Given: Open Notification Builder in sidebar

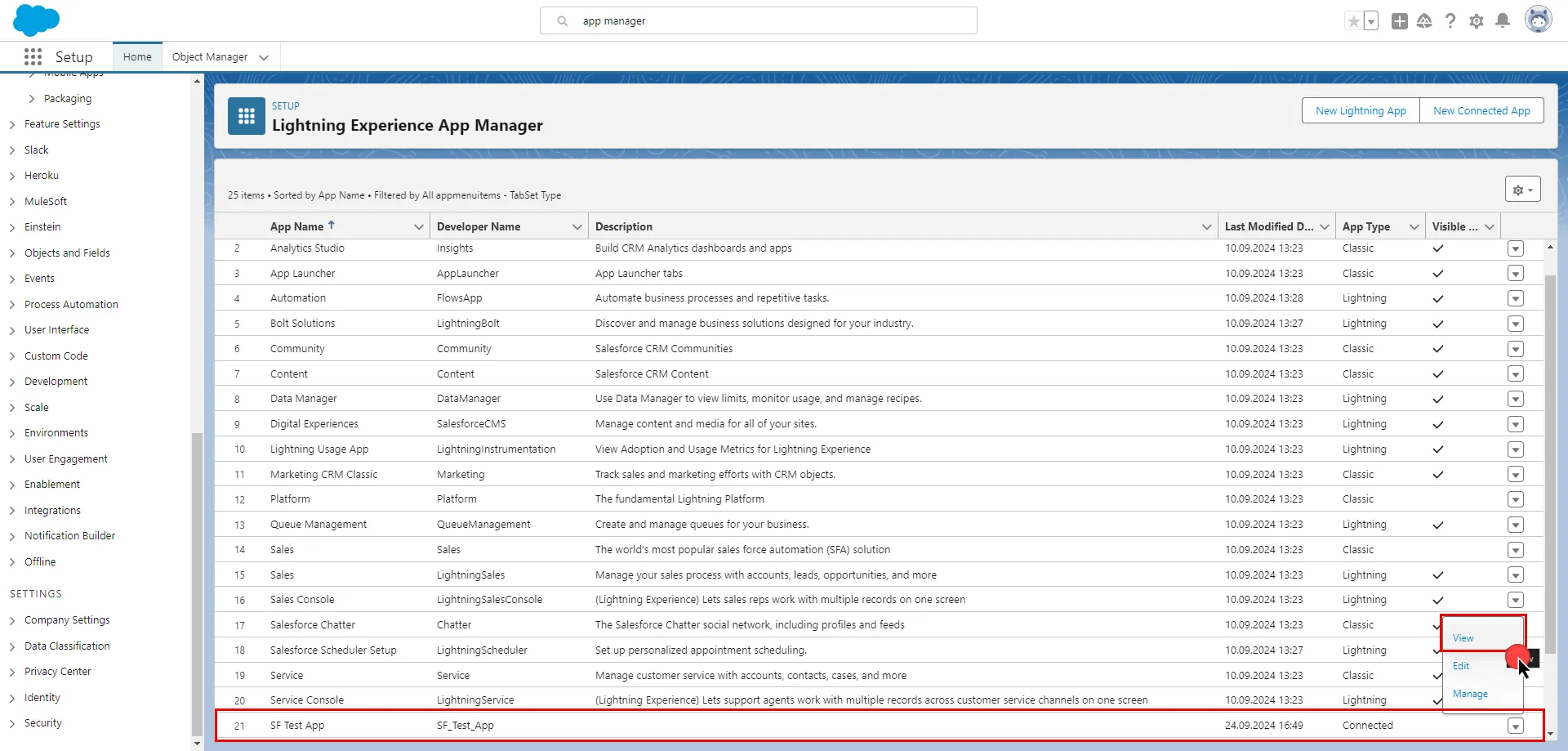Looking at the screenshot, I should [x=69, y=536].
